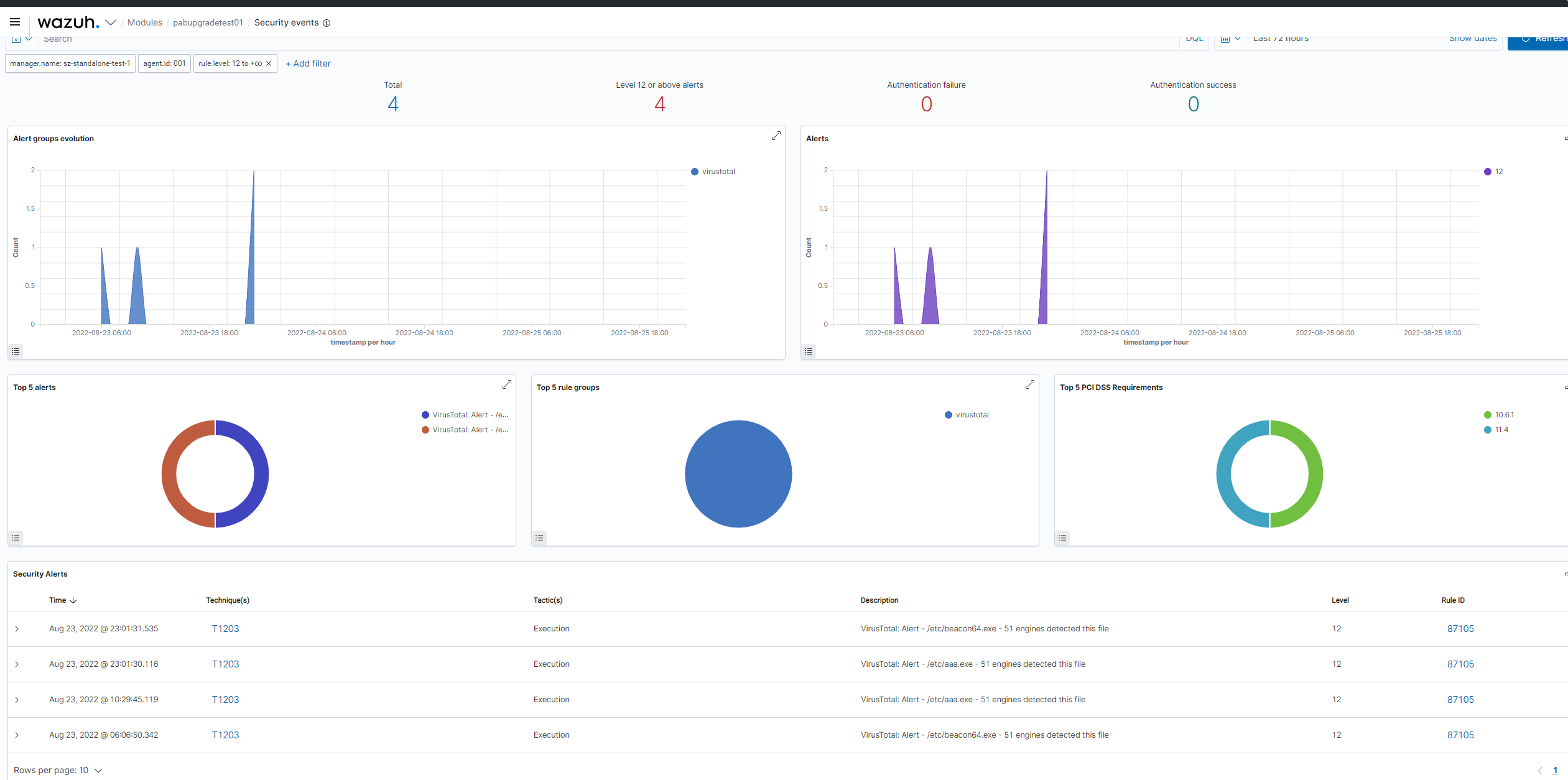Go to the previous table page
This screenshot has width=1568, height=780.
click(x=1540, y=771)
